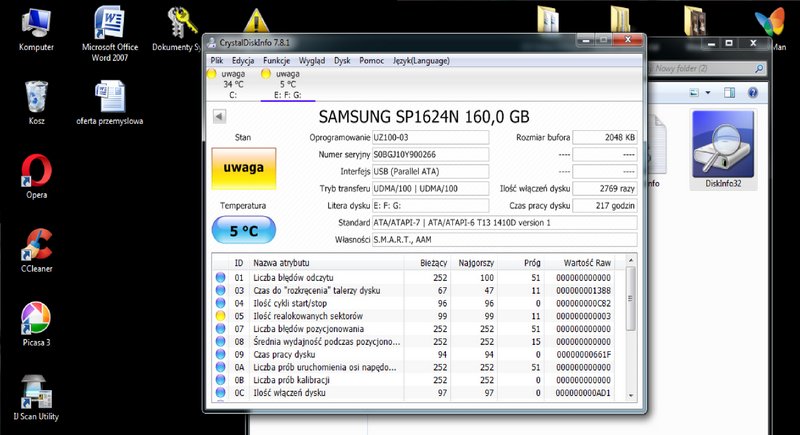Click the butterfly icon at top right desktop
Image resolution: width=800 pixels, height=435 pixels.
[x=769, y=21]
